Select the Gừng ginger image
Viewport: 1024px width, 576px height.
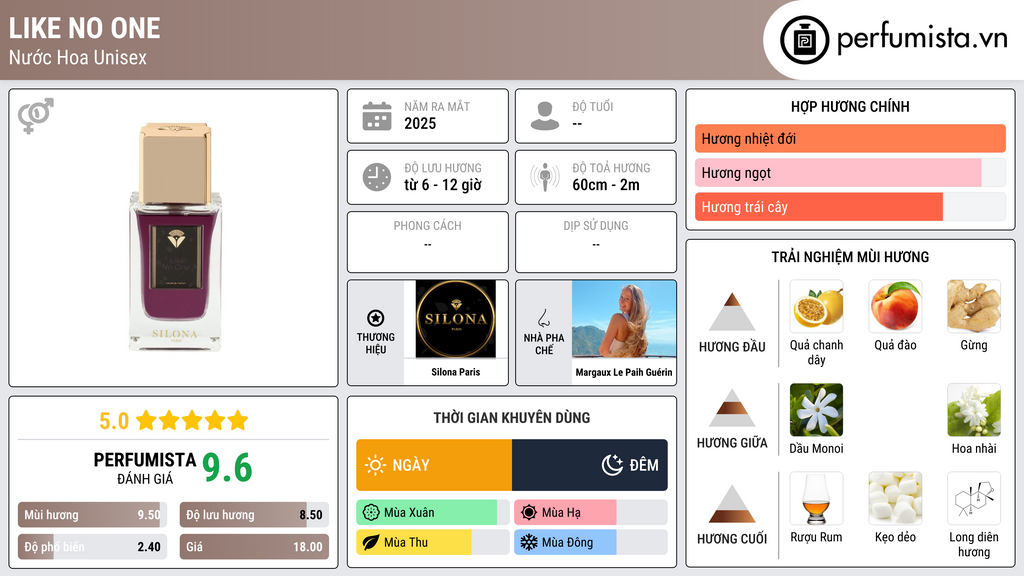(974, 306)
